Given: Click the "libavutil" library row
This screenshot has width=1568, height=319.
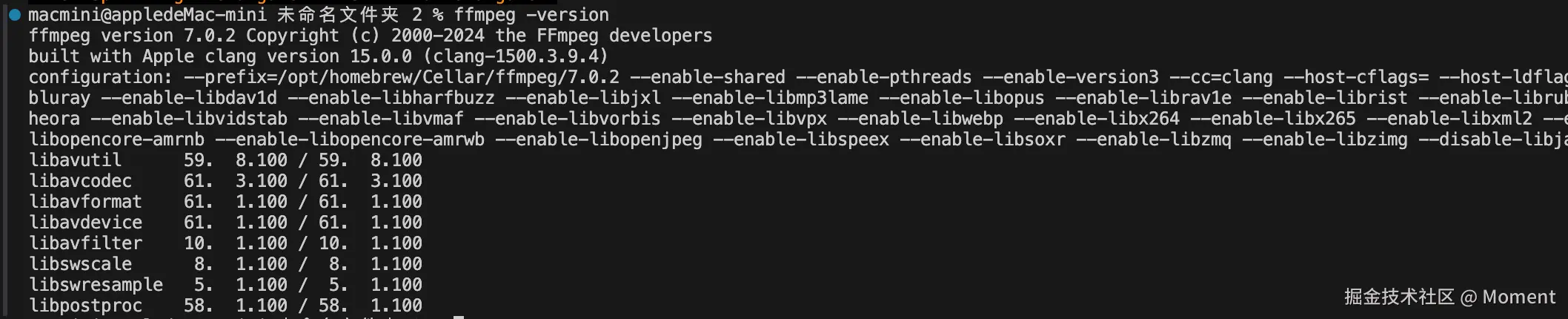Looking at the screenshot, I should click(75, 160).
